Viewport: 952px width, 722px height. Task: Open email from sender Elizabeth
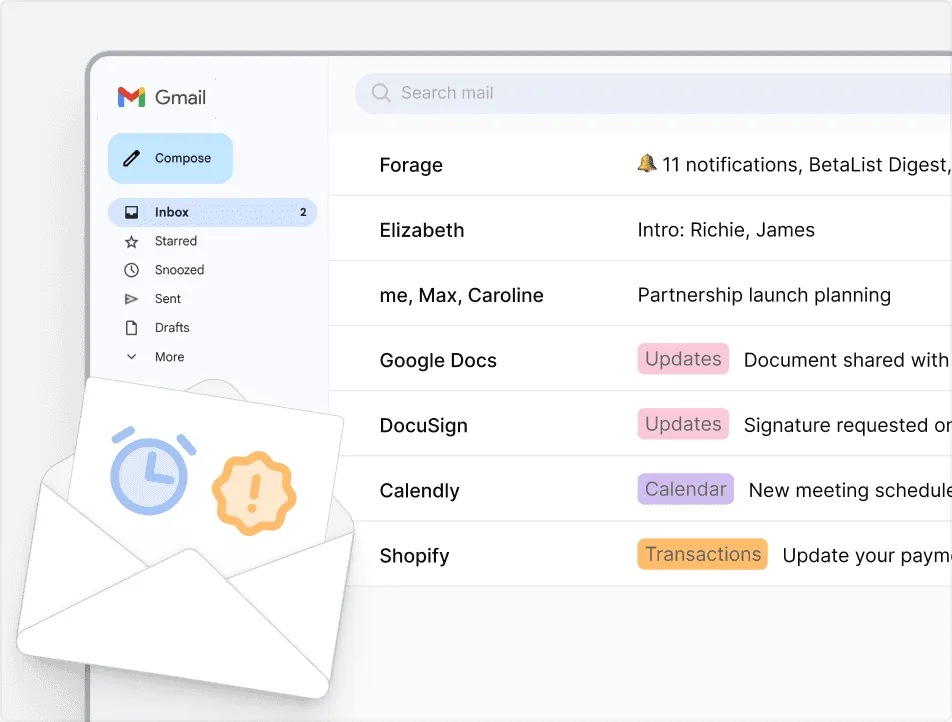pos(422,230)
